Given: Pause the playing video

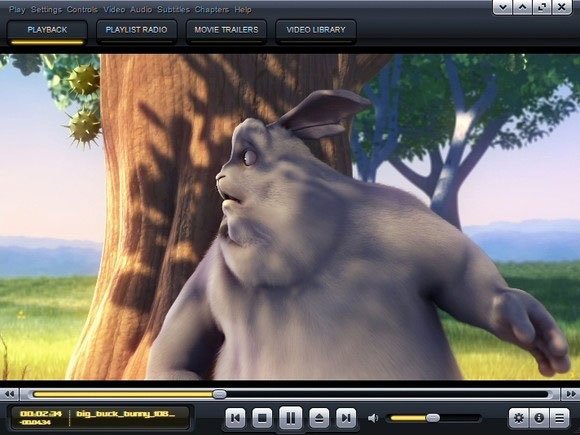Looking at the screenshot, I should [x=290, y=418].
